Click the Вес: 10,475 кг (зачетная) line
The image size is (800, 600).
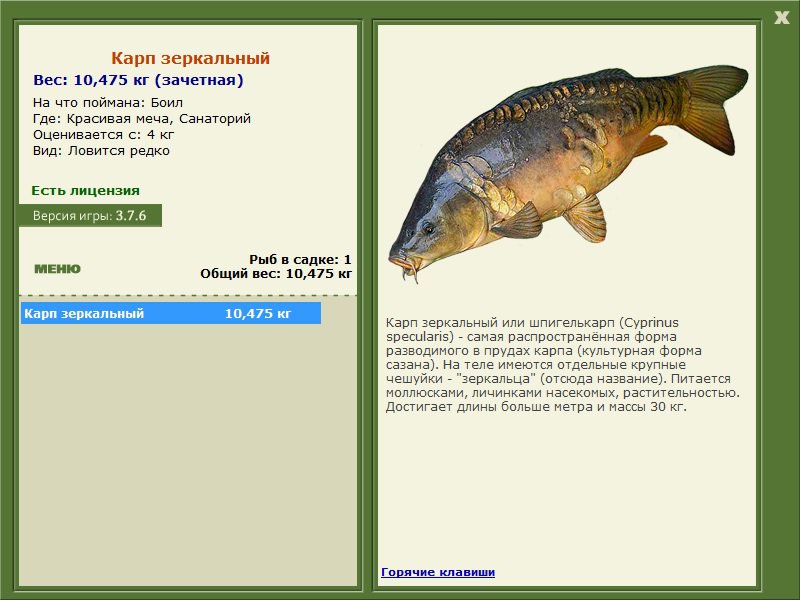click(x=138, y=80)
